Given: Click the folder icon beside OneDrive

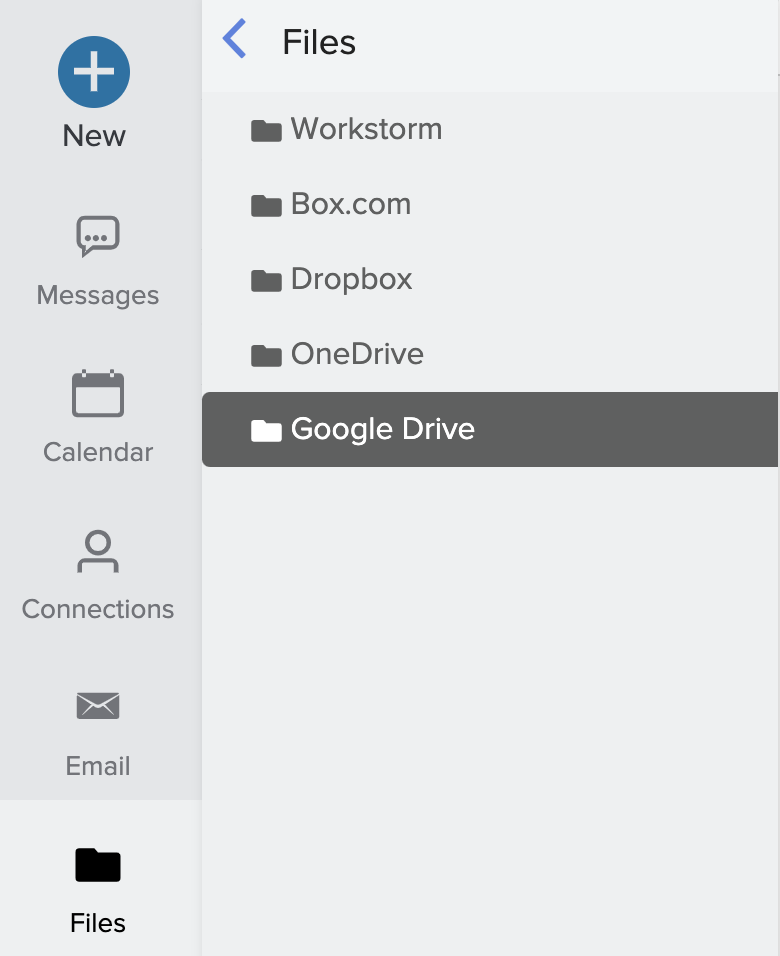Looking at the screenshot, I should coord(266,355).
